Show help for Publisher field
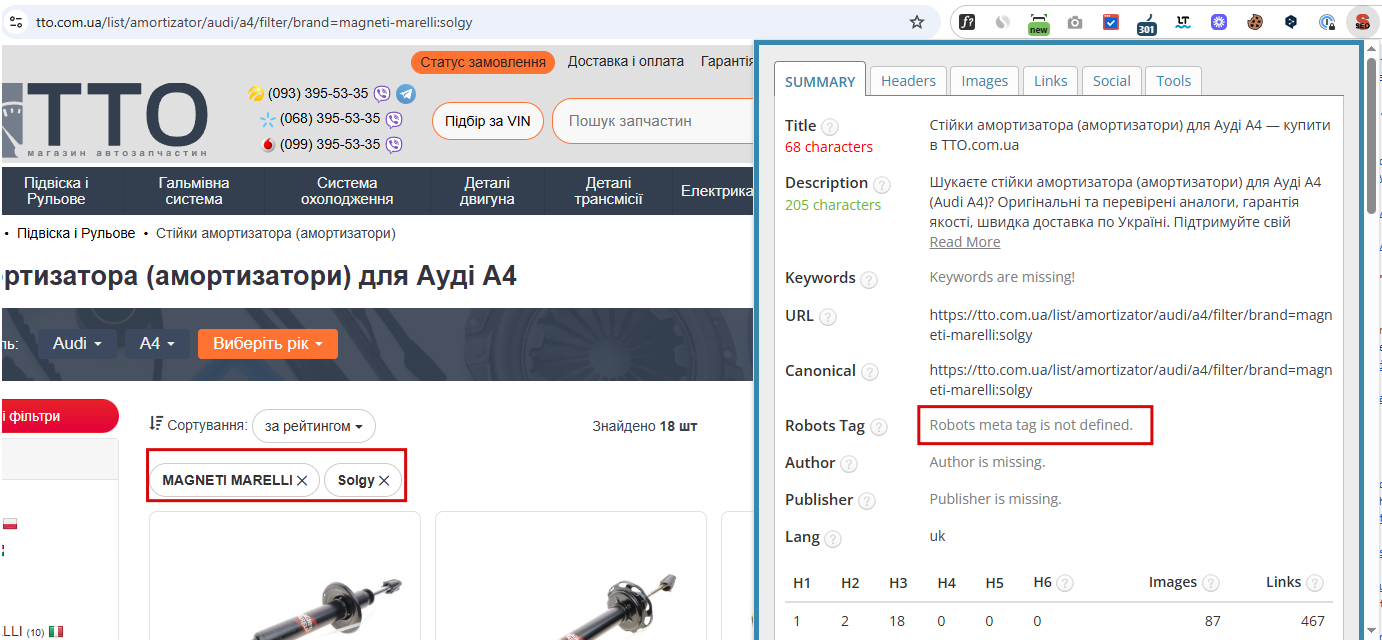The width and height of the screenshot is (1382, 640). pos(867,501)
